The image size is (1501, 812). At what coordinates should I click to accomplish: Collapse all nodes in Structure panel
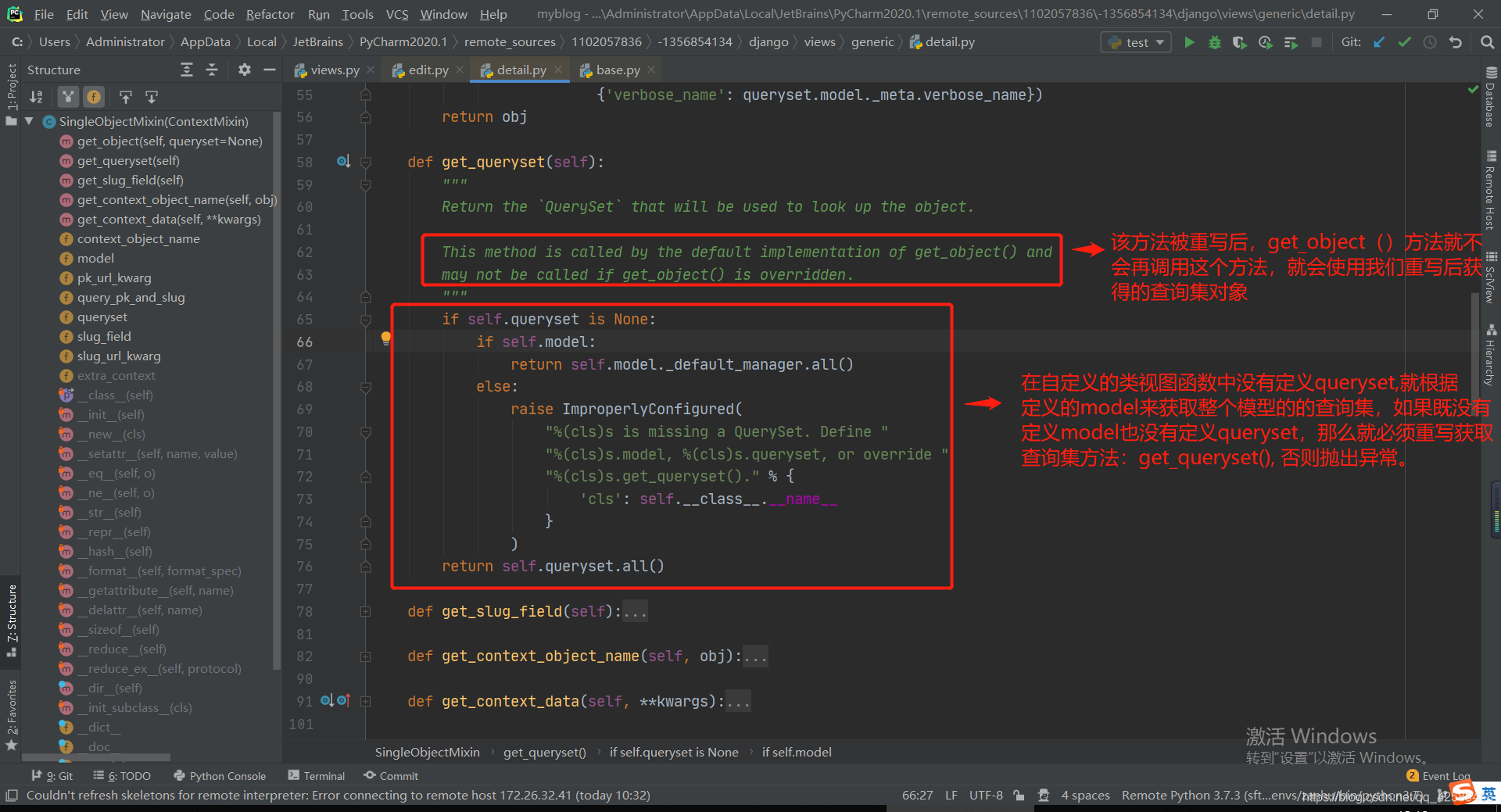tap(212, 70)
